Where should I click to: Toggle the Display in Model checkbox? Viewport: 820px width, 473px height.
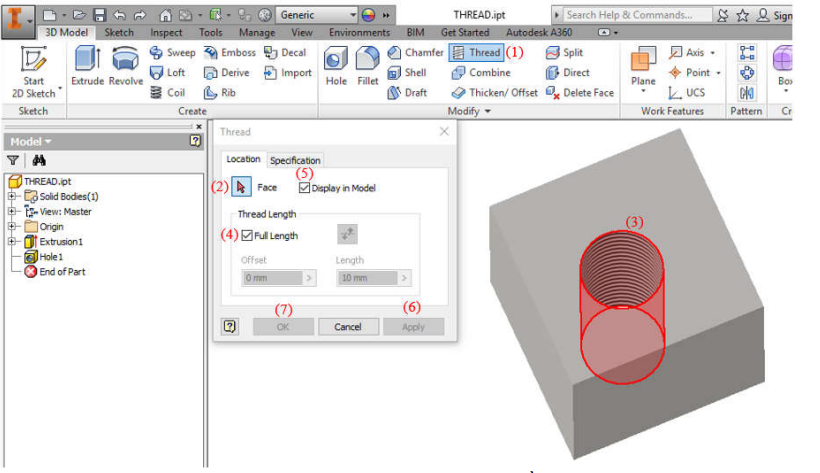click(x=305, y=187)
